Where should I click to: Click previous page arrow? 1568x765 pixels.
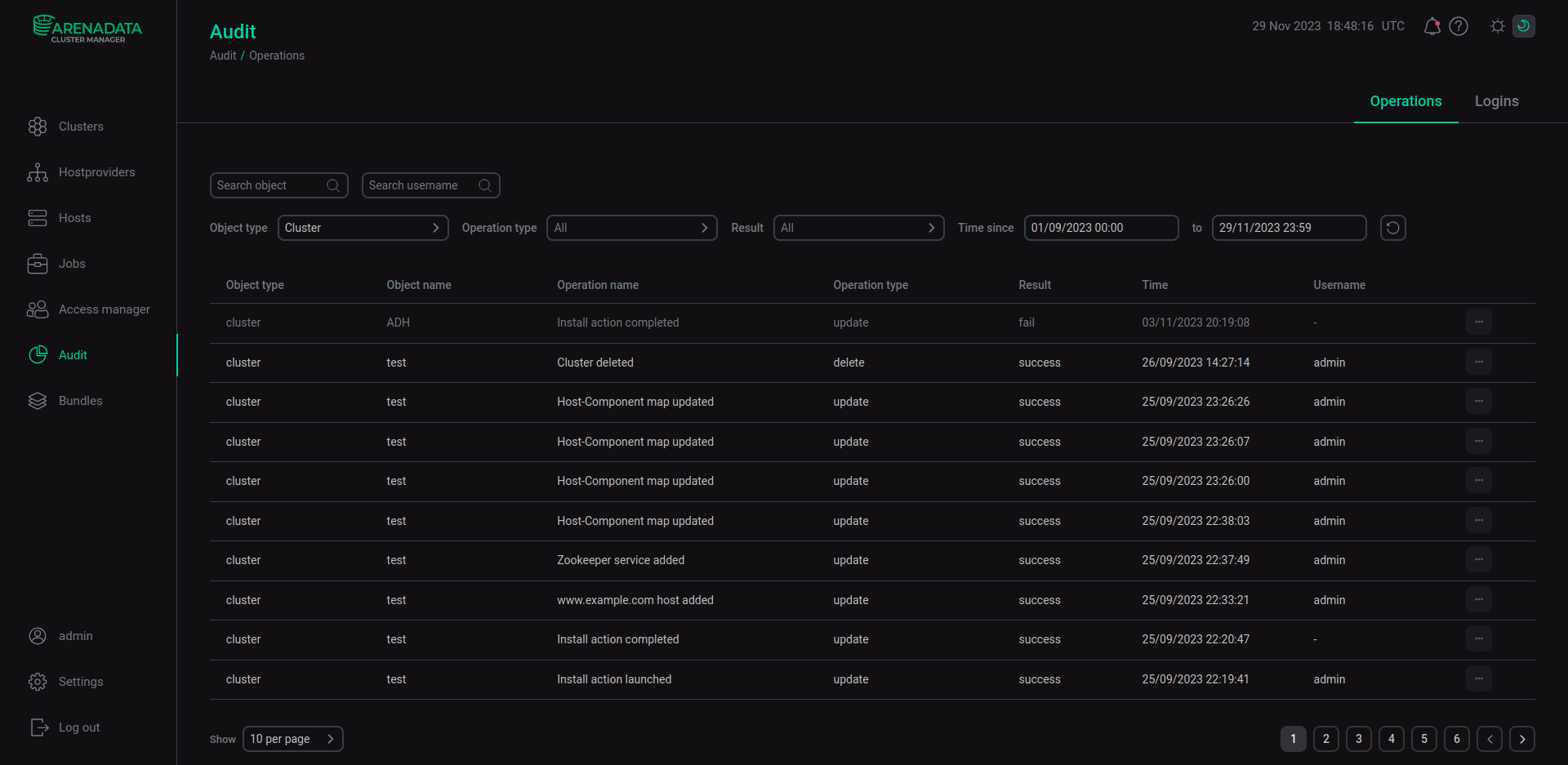[1490, 739]
